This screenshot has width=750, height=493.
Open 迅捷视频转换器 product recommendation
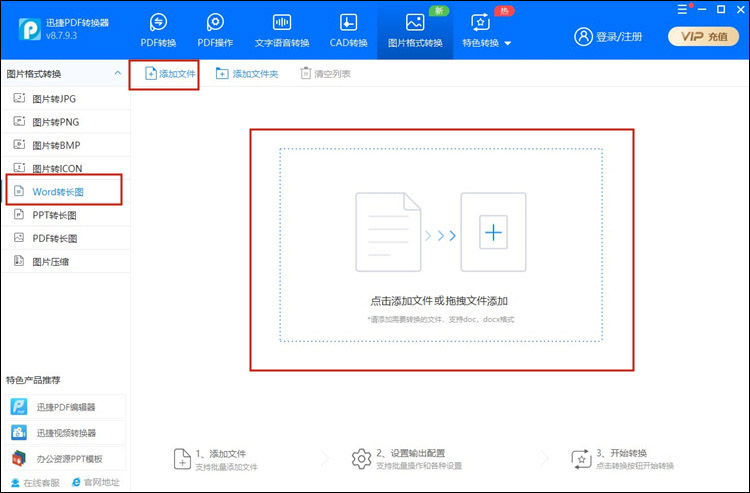66,433
